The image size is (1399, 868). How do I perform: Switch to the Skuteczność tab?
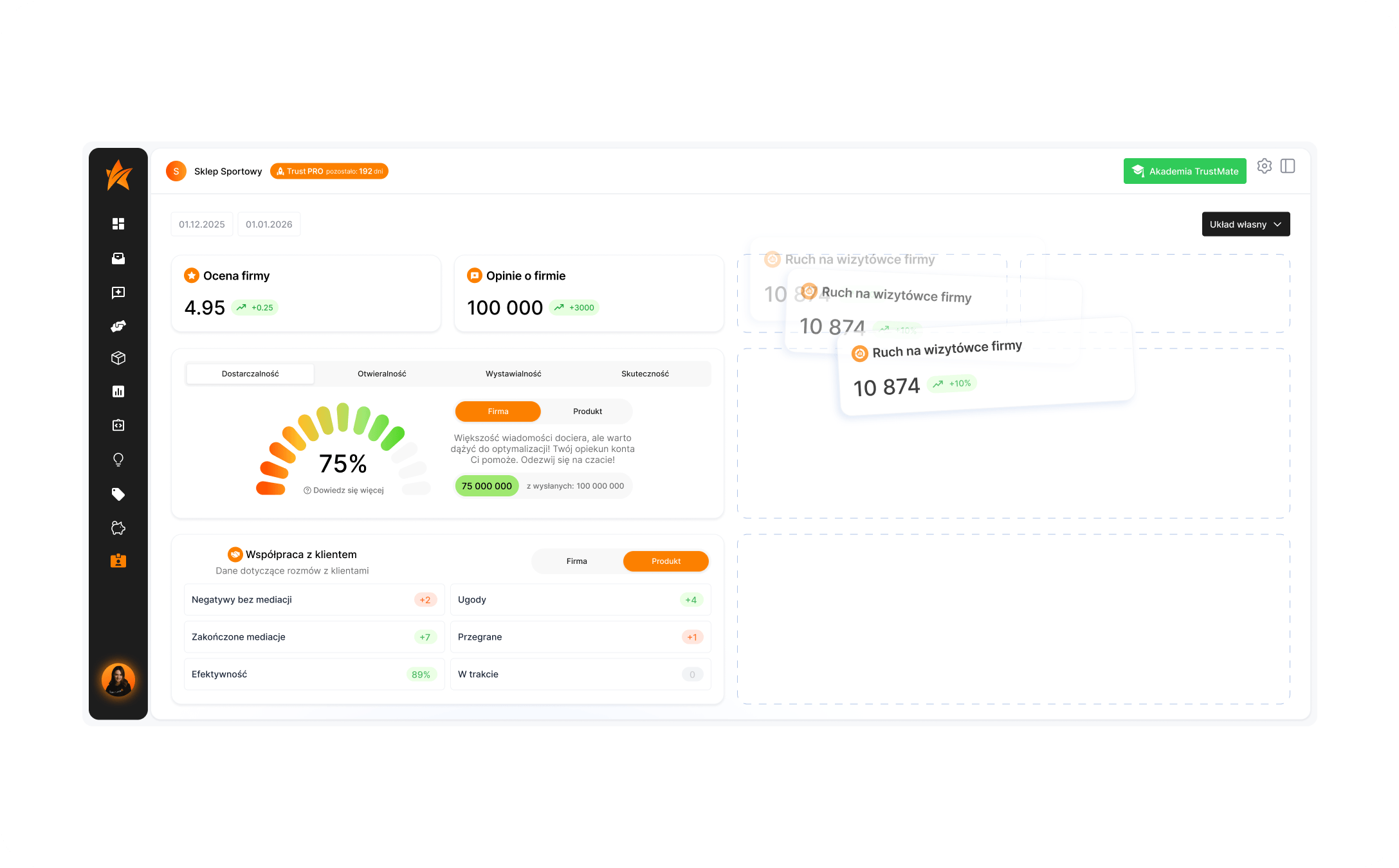click(x=645, y=374)
